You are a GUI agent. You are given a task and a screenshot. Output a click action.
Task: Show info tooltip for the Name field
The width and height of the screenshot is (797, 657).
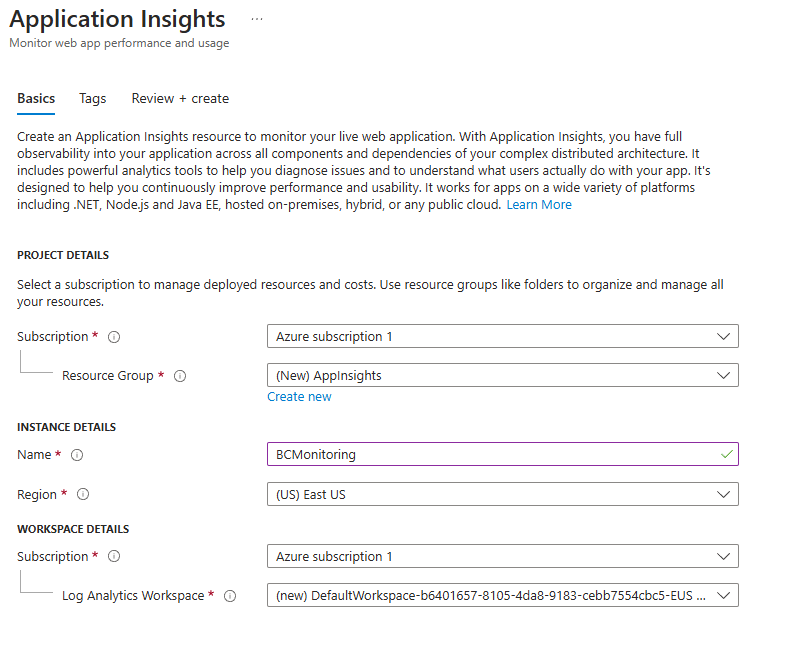click(x=77, y=455)
